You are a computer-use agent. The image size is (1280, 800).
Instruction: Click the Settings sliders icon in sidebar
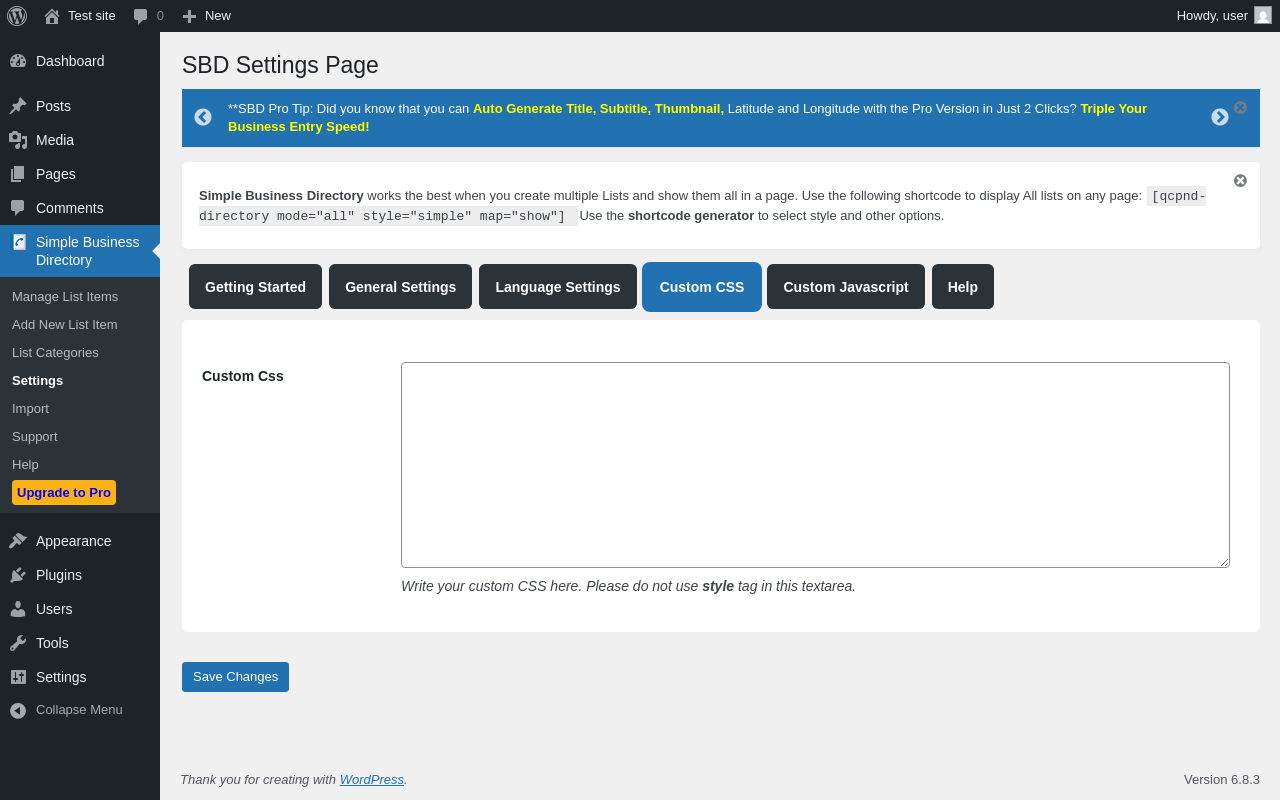click(x=18, y=677)
